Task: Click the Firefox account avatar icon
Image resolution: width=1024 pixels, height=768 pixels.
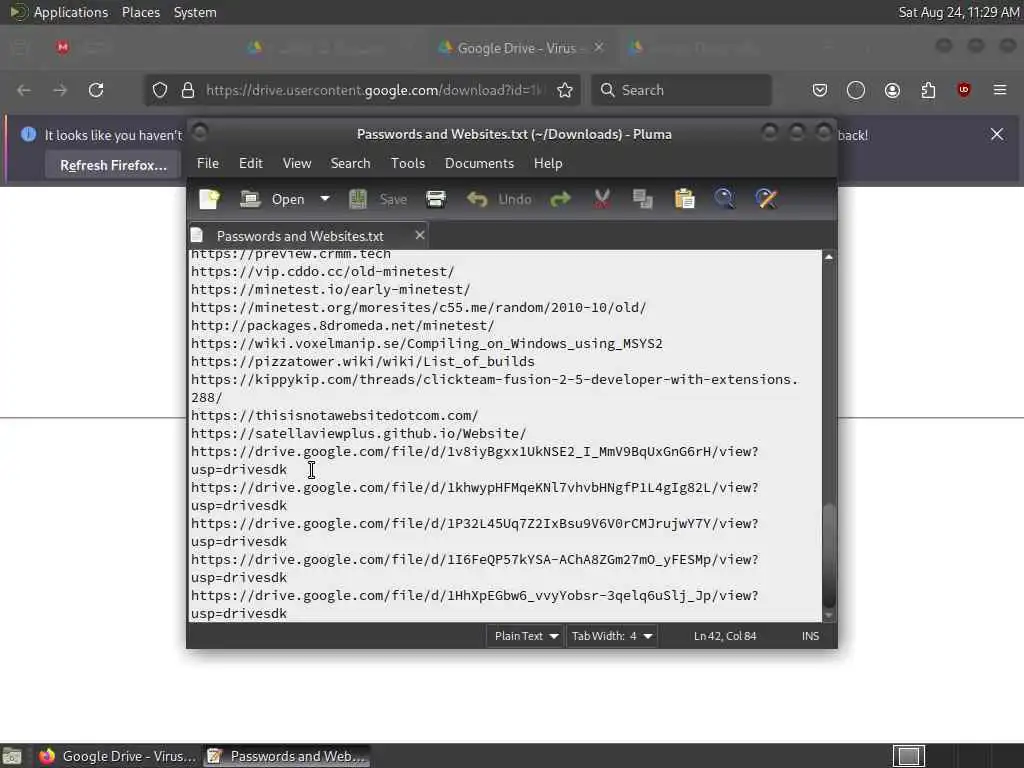Action: (x=892, y=90)
